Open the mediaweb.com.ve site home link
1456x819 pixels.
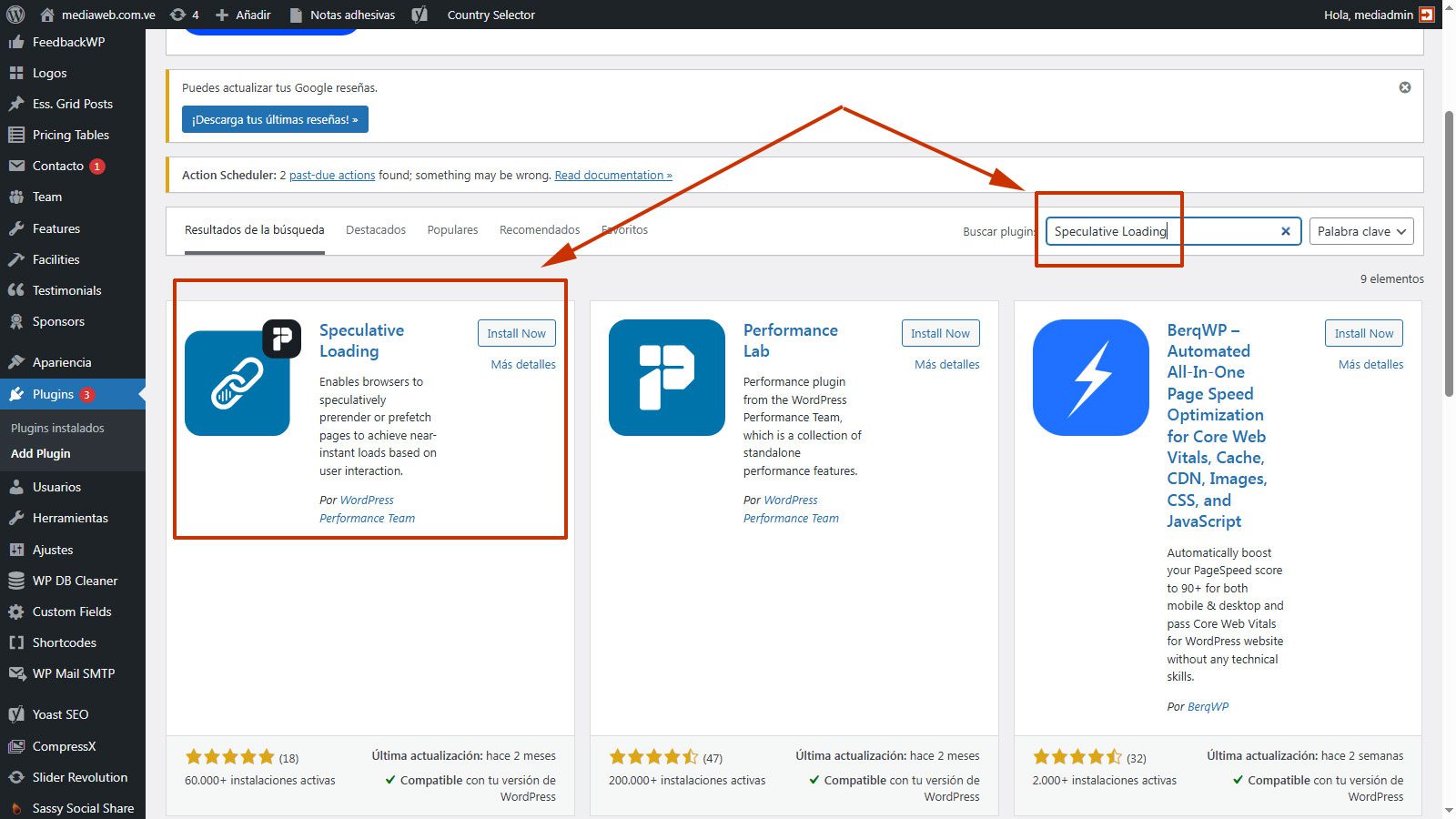tap(97, 15)
